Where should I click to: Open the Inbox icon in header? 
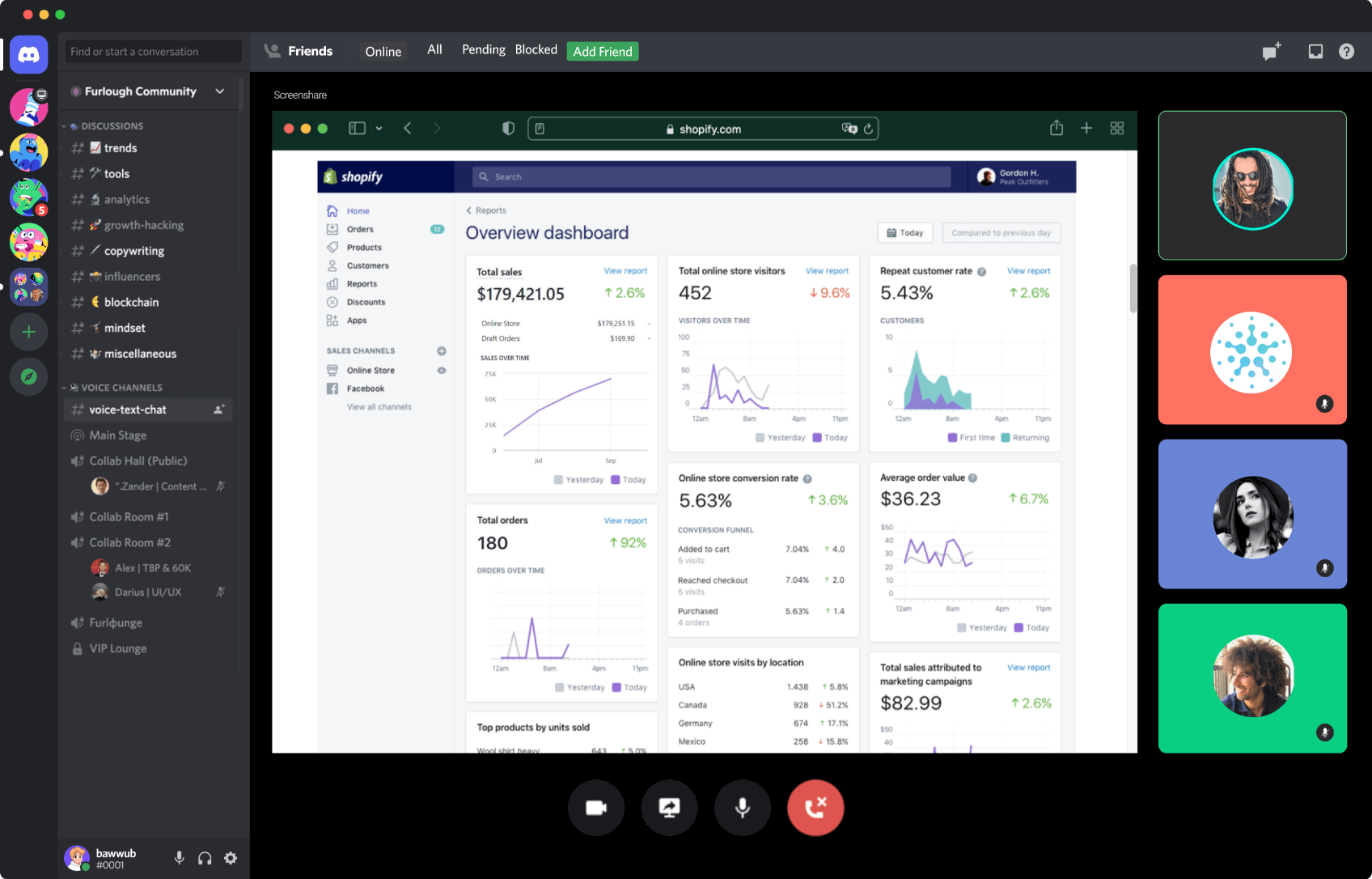point(1316,52)
